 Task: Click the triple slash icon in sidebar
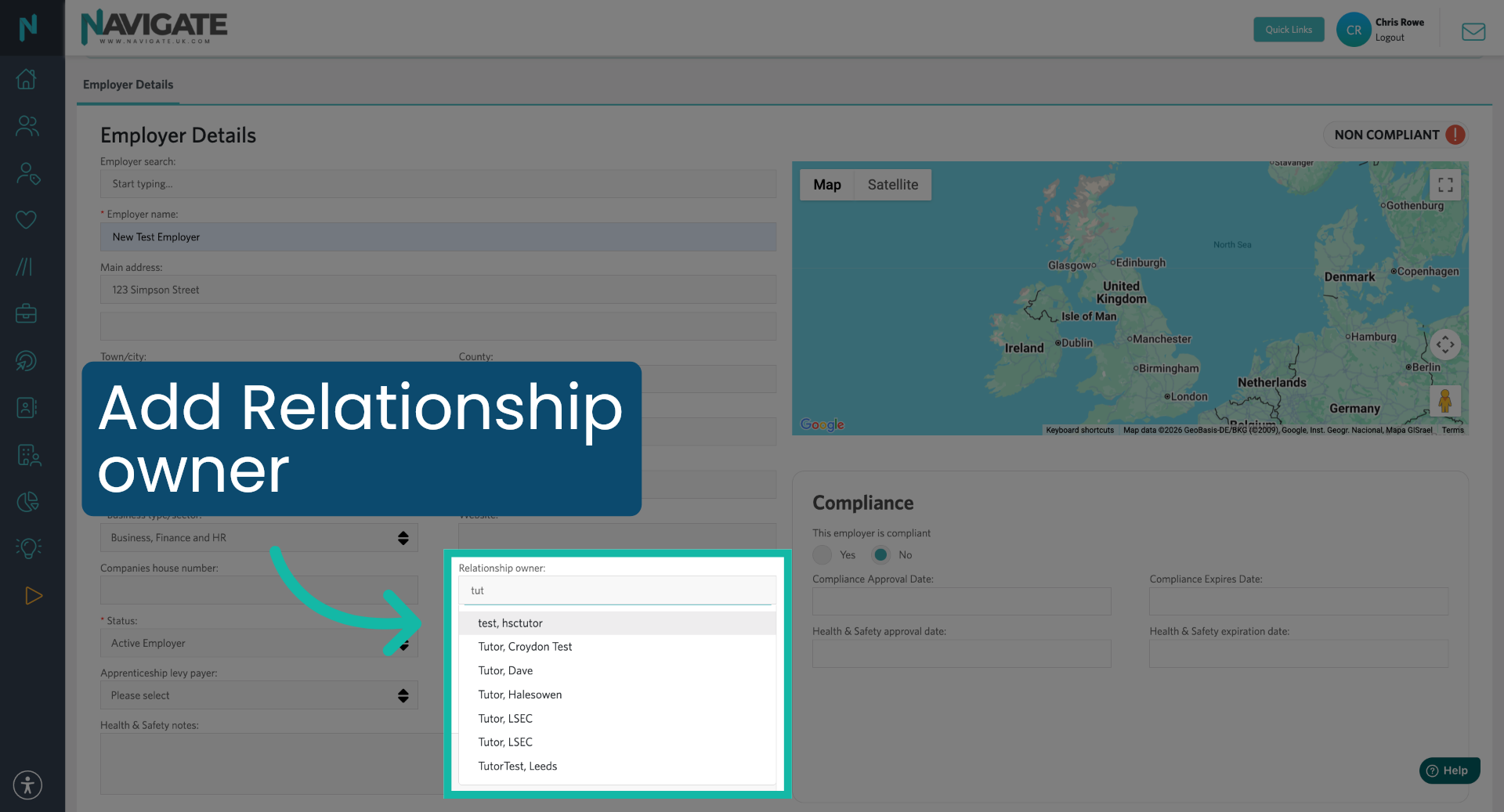click(25, 267)
